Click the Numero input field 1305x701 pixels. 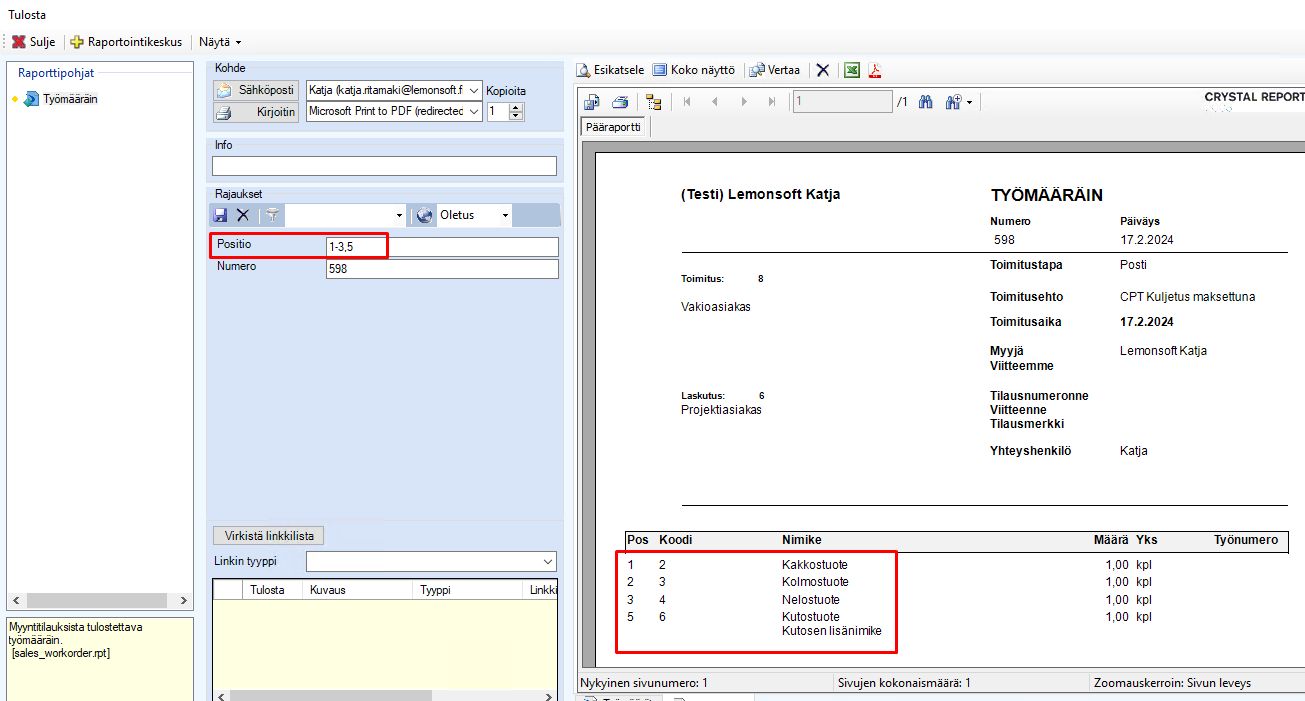[441, 269]
